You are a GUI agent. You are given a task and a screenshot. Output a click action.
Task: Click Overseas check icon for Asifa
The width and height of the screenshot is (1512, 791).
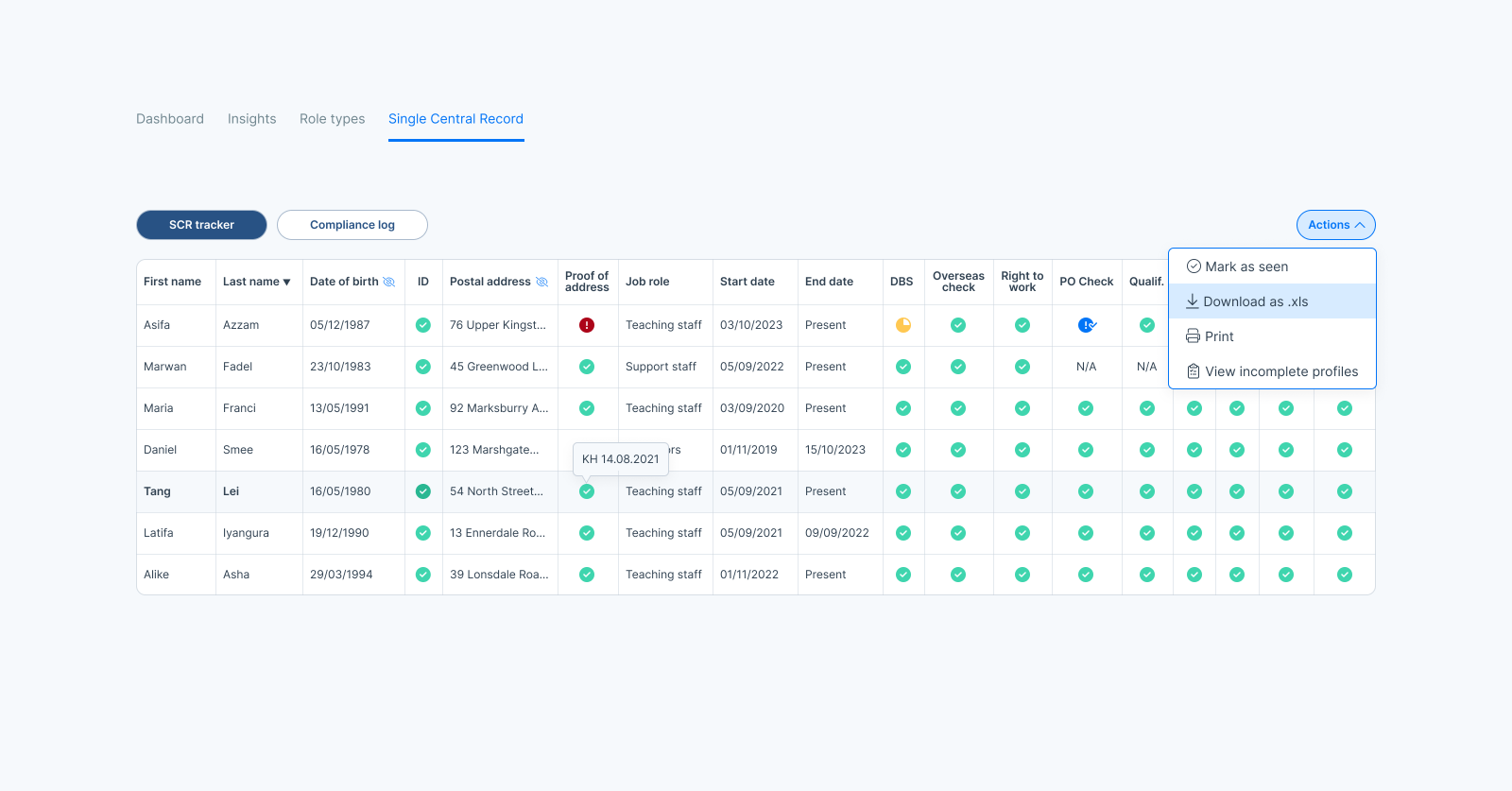(958, 325)
